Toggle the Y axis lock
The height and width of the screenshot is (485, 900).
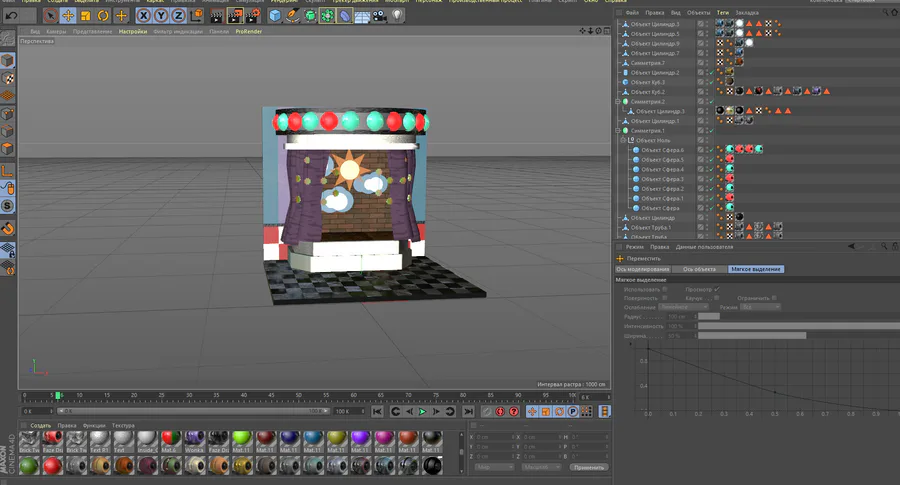161,15
